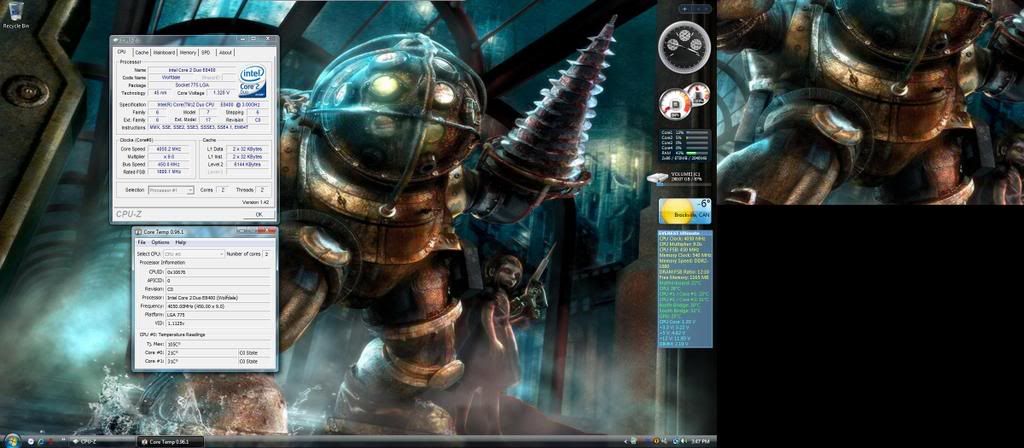Switch to the Cache tab in CPU-Z
The height and width of the screenshot is (448, 1024).
pyautogui.click(x=142, y=52)
